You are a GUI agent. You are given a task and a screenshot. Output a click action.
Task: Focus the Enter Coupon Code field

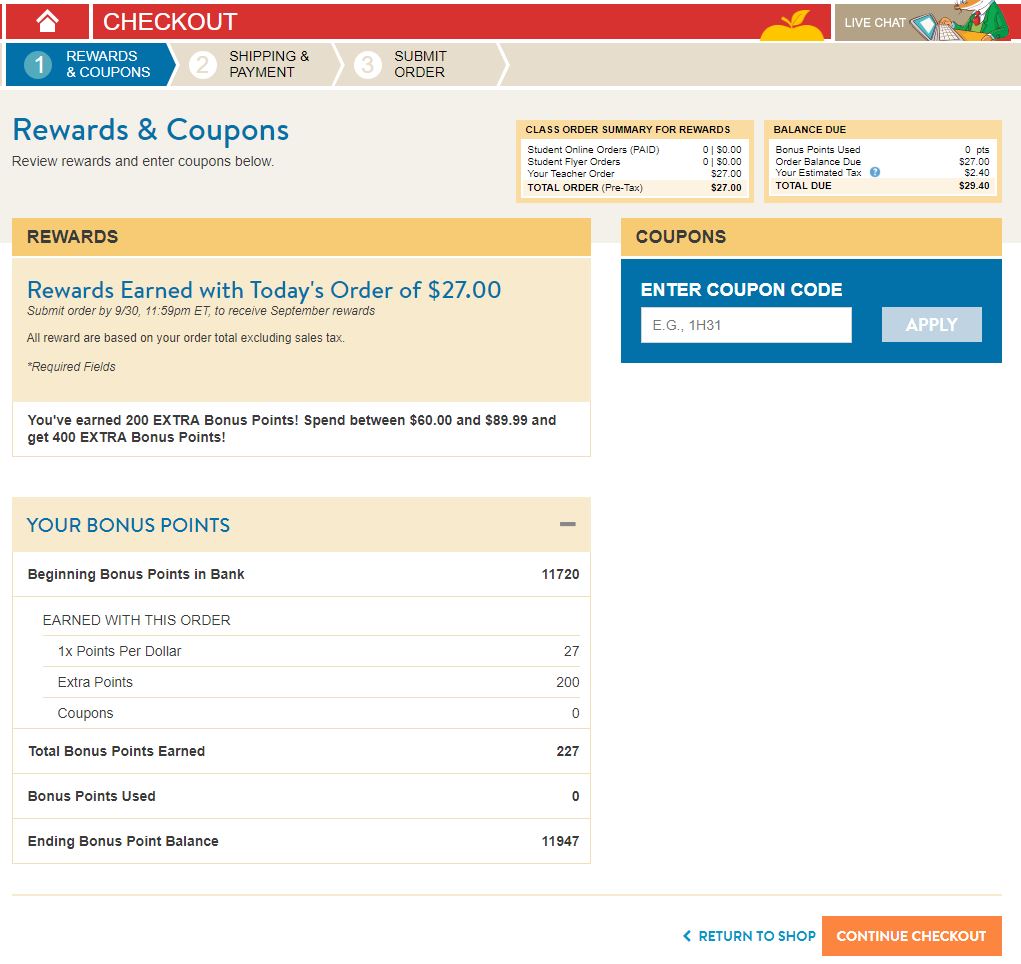point(745,325)
